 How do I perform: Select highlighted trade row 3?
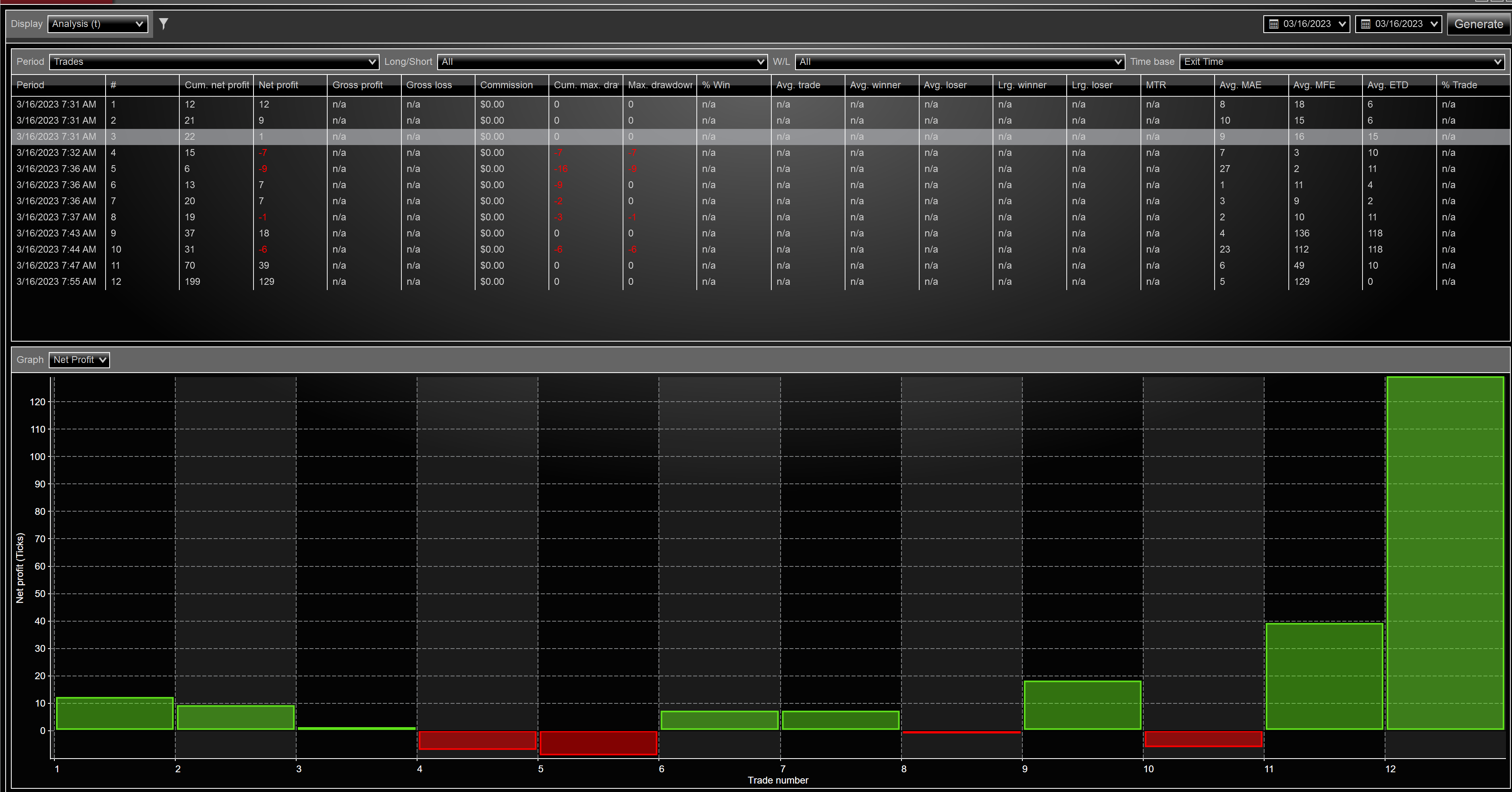point(761,137)
